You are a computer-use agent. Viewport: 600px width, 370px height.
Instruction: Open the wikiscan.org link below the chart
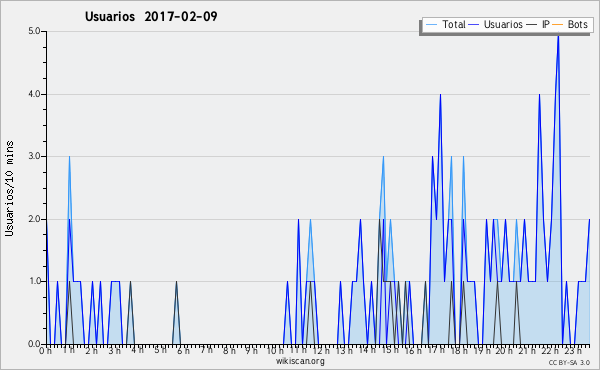[300, 361]
